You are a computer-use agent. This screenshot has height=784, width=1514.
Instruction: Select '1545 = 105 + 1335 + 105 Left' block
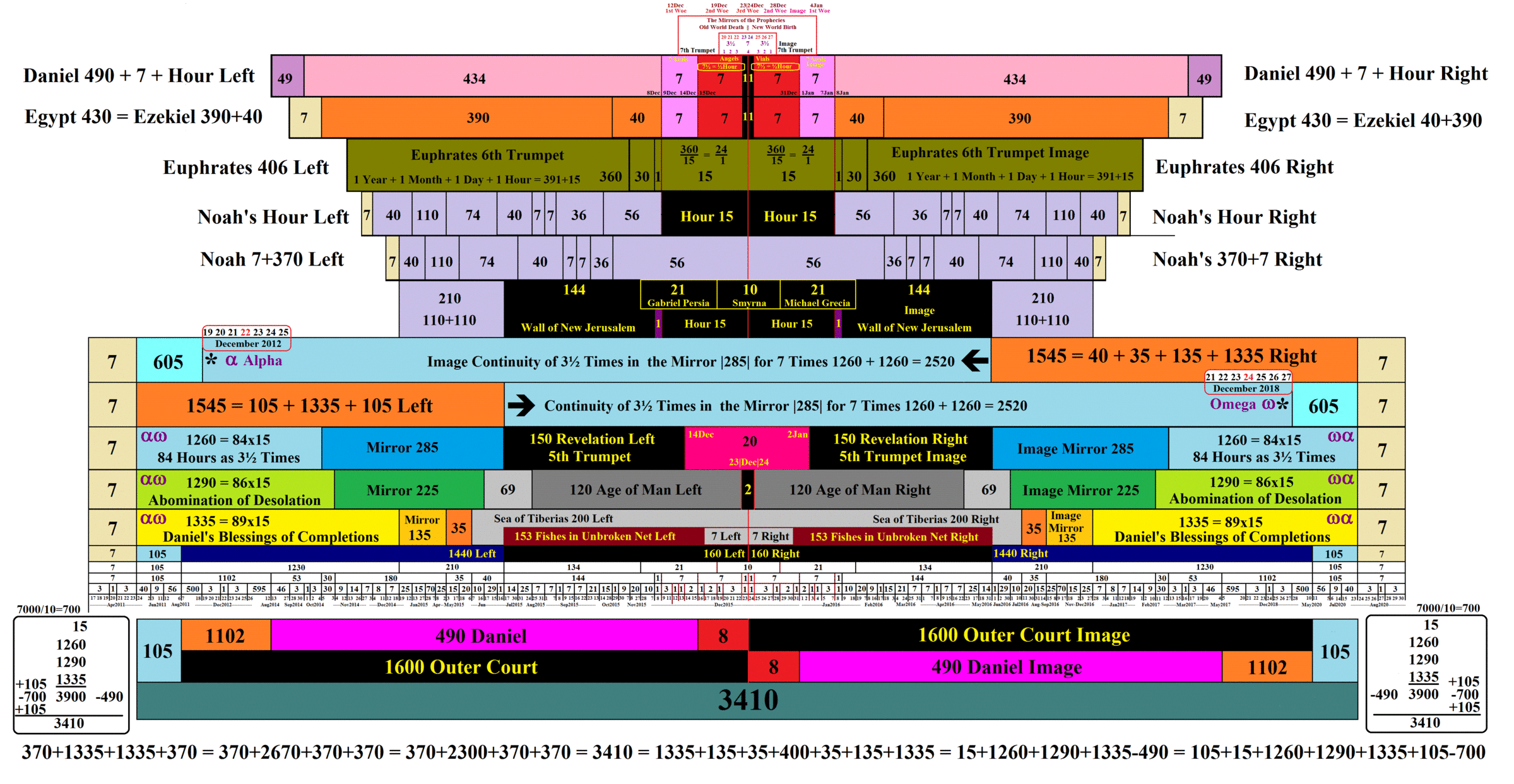321,405
